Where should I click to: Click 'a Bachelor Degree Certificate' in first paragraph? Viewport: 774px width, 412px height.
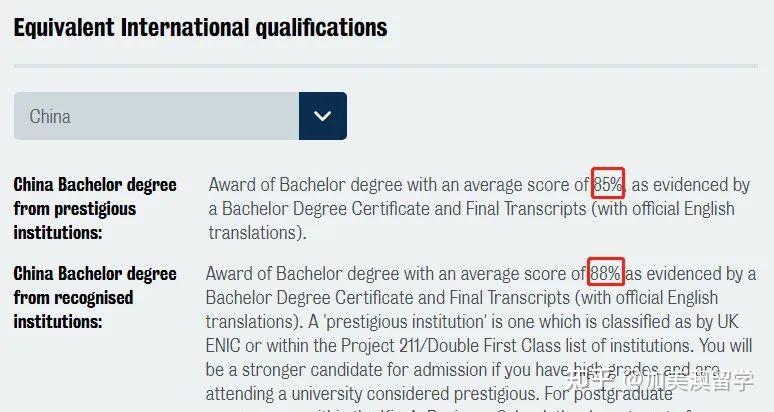tap(320, 209)
